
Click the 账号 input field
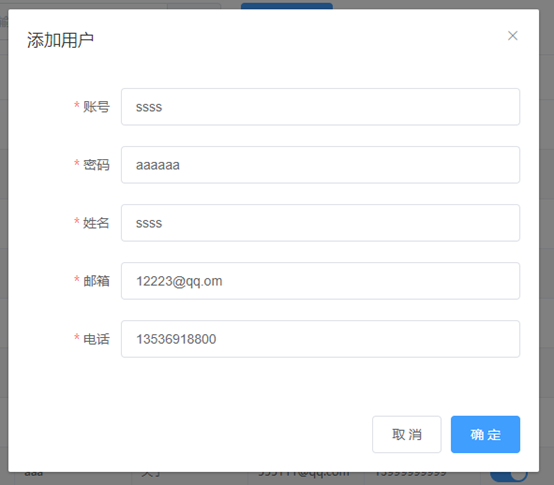(x=320, y=107)
